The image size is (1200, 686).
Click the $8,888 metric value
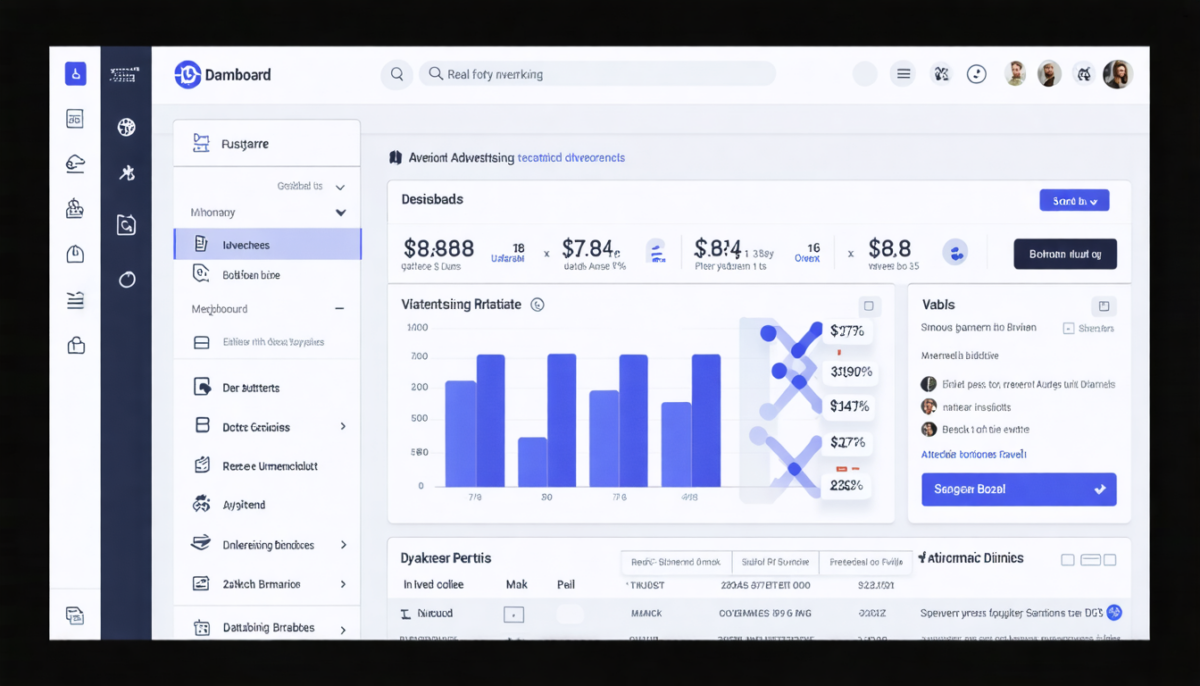(438, 248)
